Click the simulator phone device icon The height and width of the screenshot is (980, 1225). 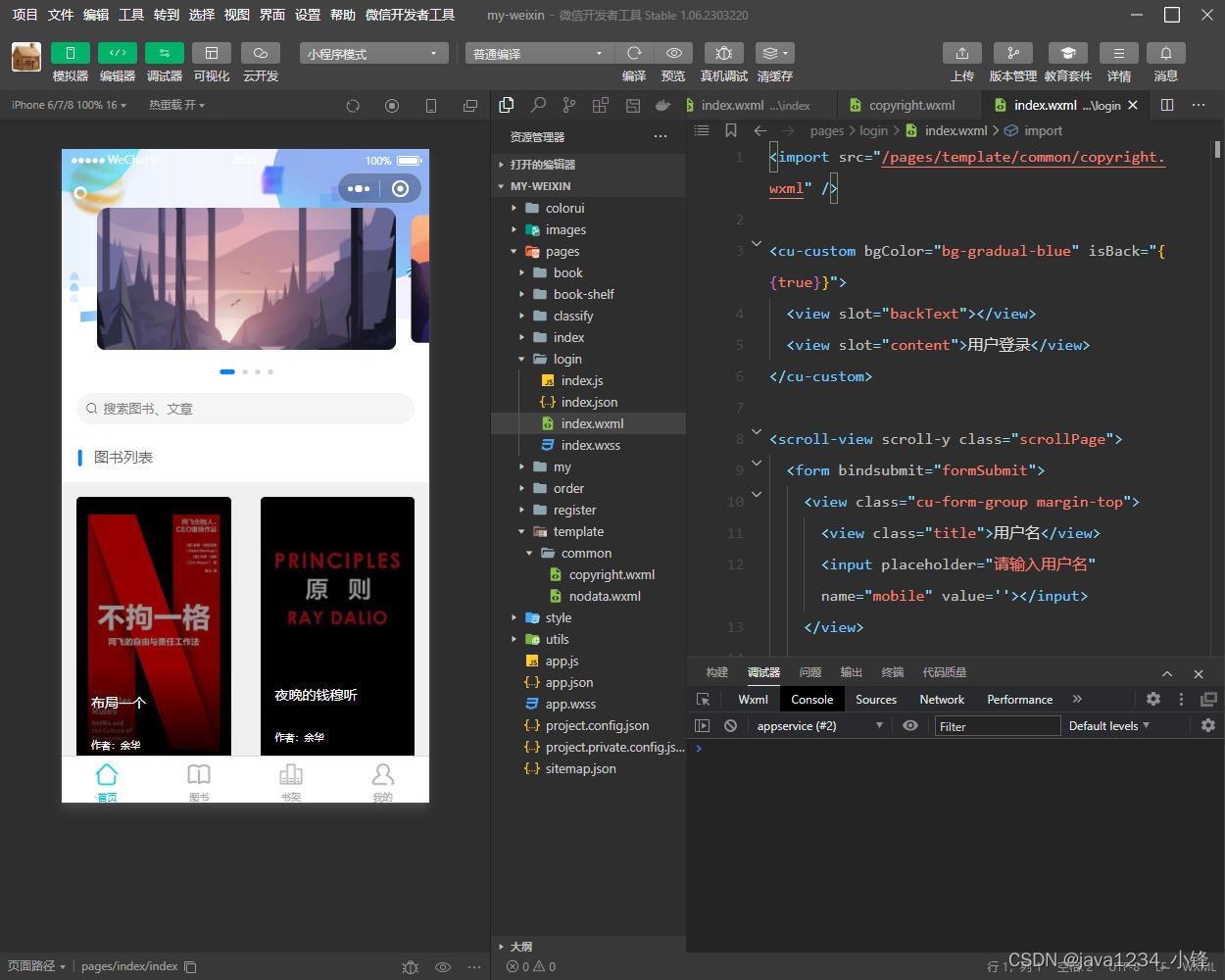(x=431, y=105)
